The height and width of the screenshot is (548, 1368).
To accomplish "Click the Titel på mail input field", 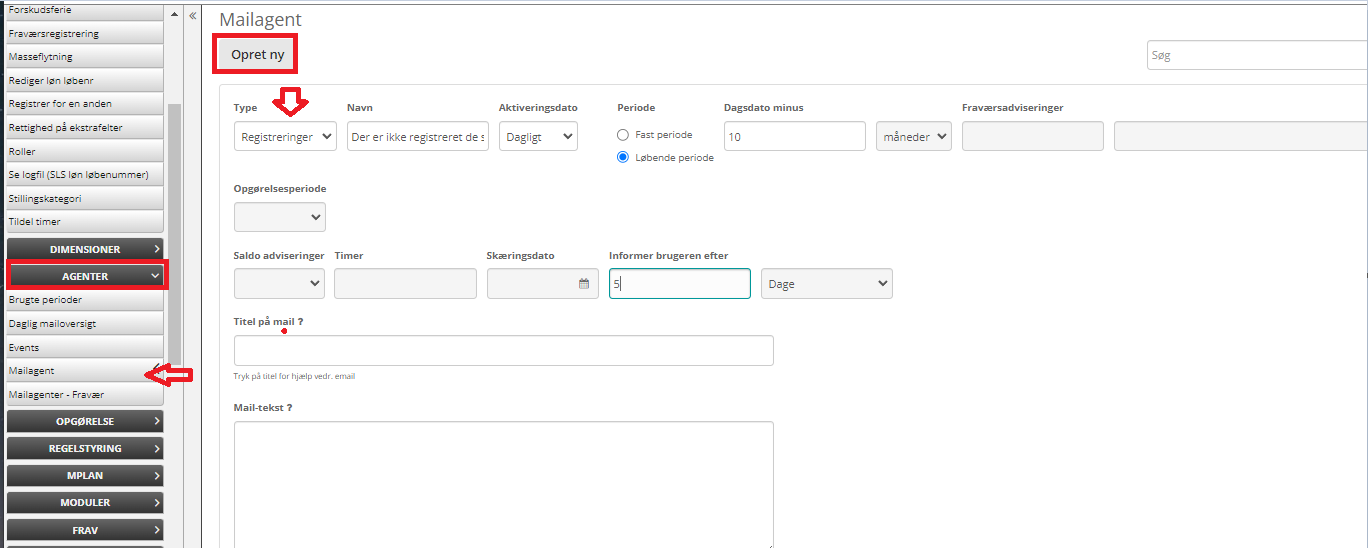I will 503,351.
